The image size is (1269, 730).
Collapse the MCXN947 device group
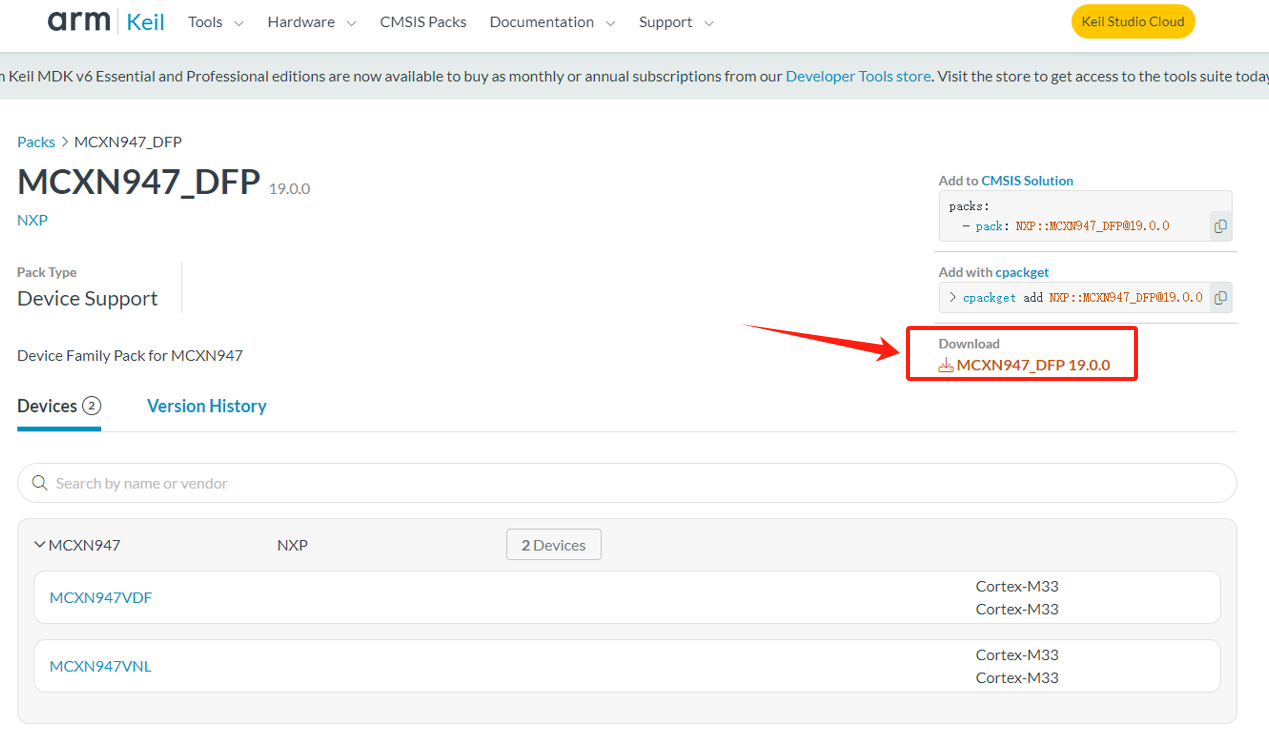pyautogui.click(x=40, y=545)
